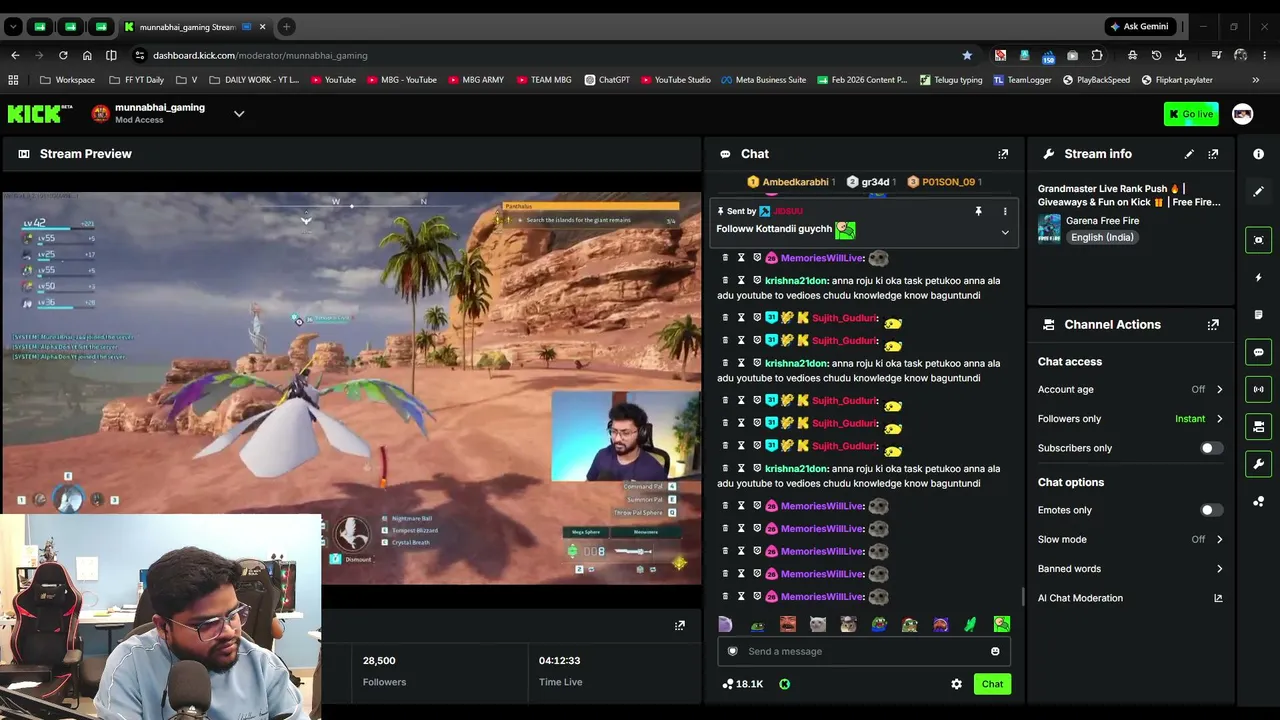Image resolution: width=1280 pixels, height=720 pixels.
Task: Open the Flipkart paylater bookmark
Action: [x=1177, y=80]
